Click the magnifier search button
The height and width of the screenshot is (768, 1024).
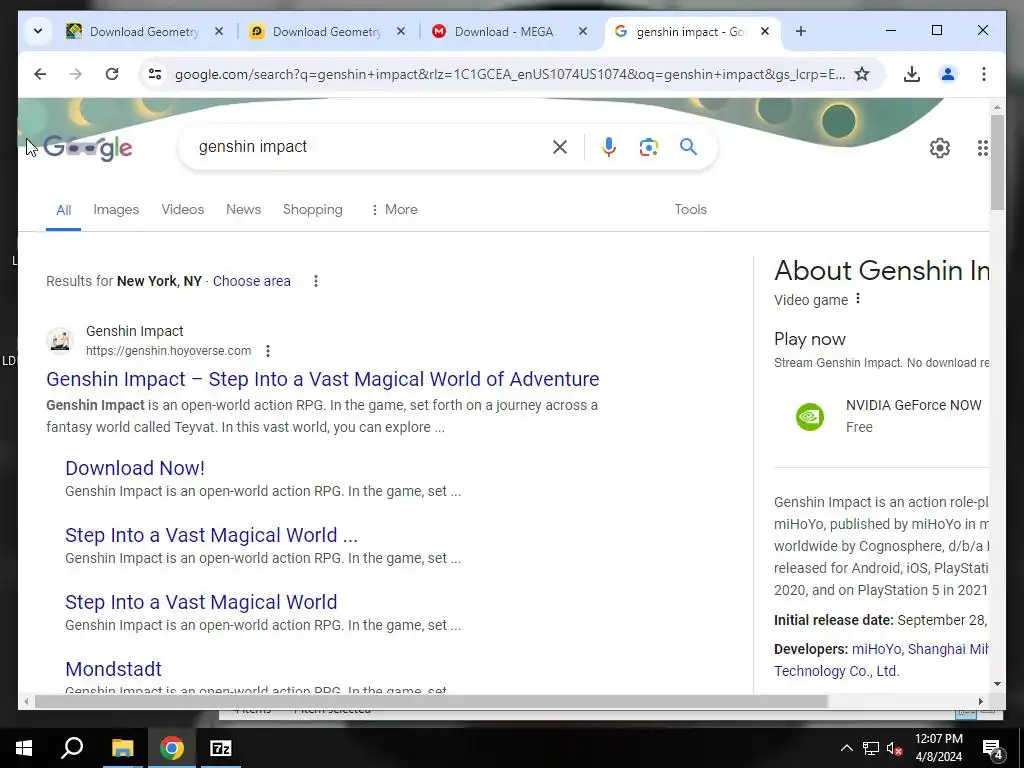tap(688, 147)
